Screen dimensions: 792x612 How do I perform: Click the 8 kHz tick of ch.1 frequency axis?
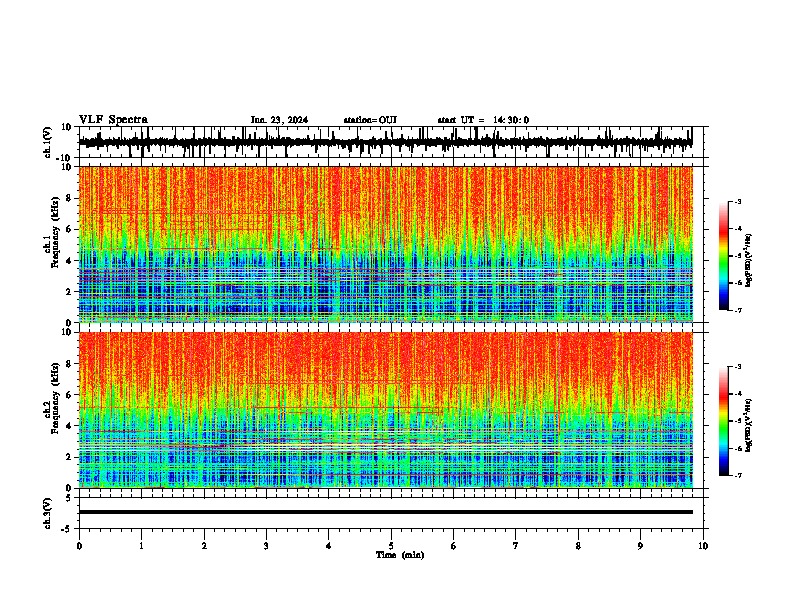click(x=70, y=198)
